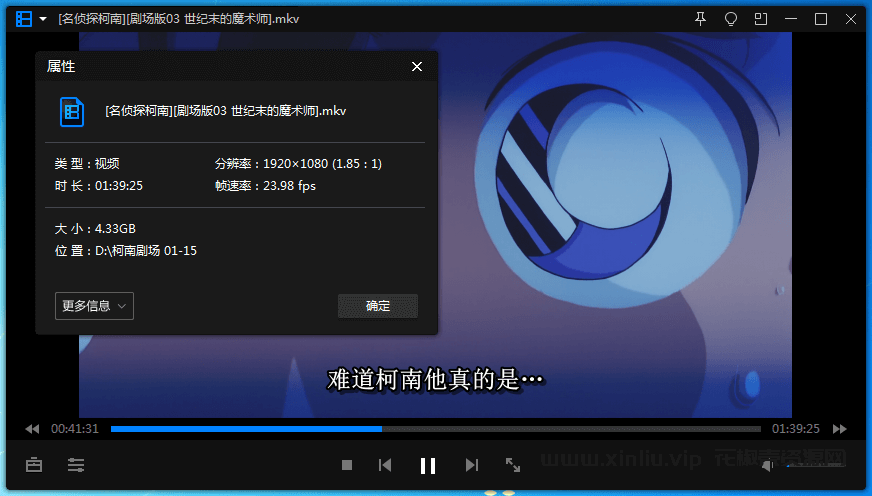Close the 属性 dialog
This screenshot has width=872, height=496.
(417, 67)
